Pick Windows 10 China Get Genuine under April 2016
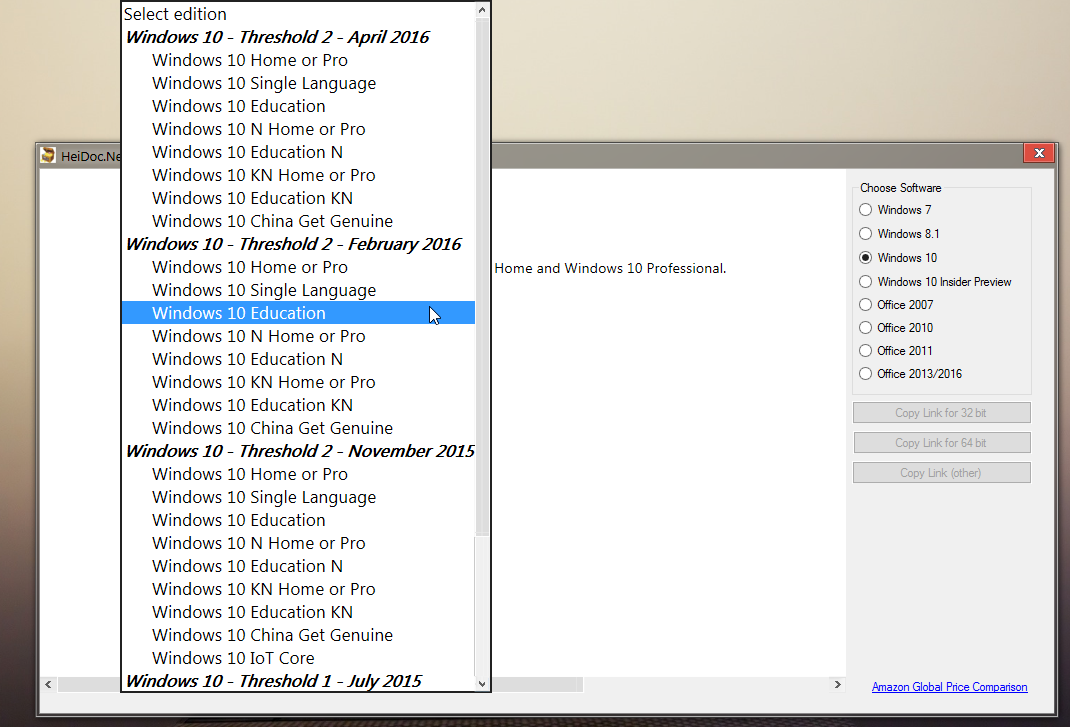 298,221
